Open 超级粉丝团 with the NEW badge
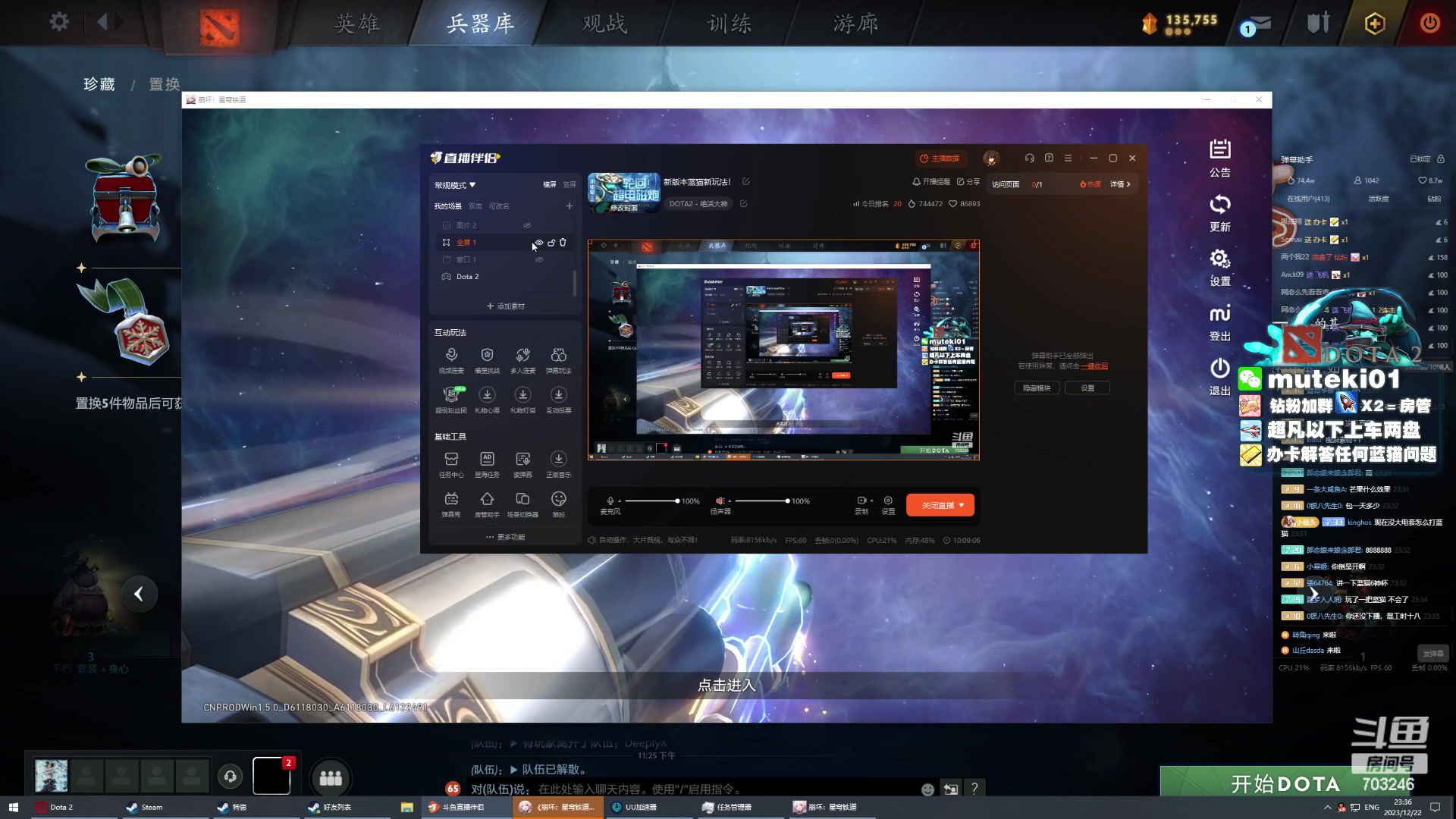Viewport: 1456px width, 819px height. 451,400
